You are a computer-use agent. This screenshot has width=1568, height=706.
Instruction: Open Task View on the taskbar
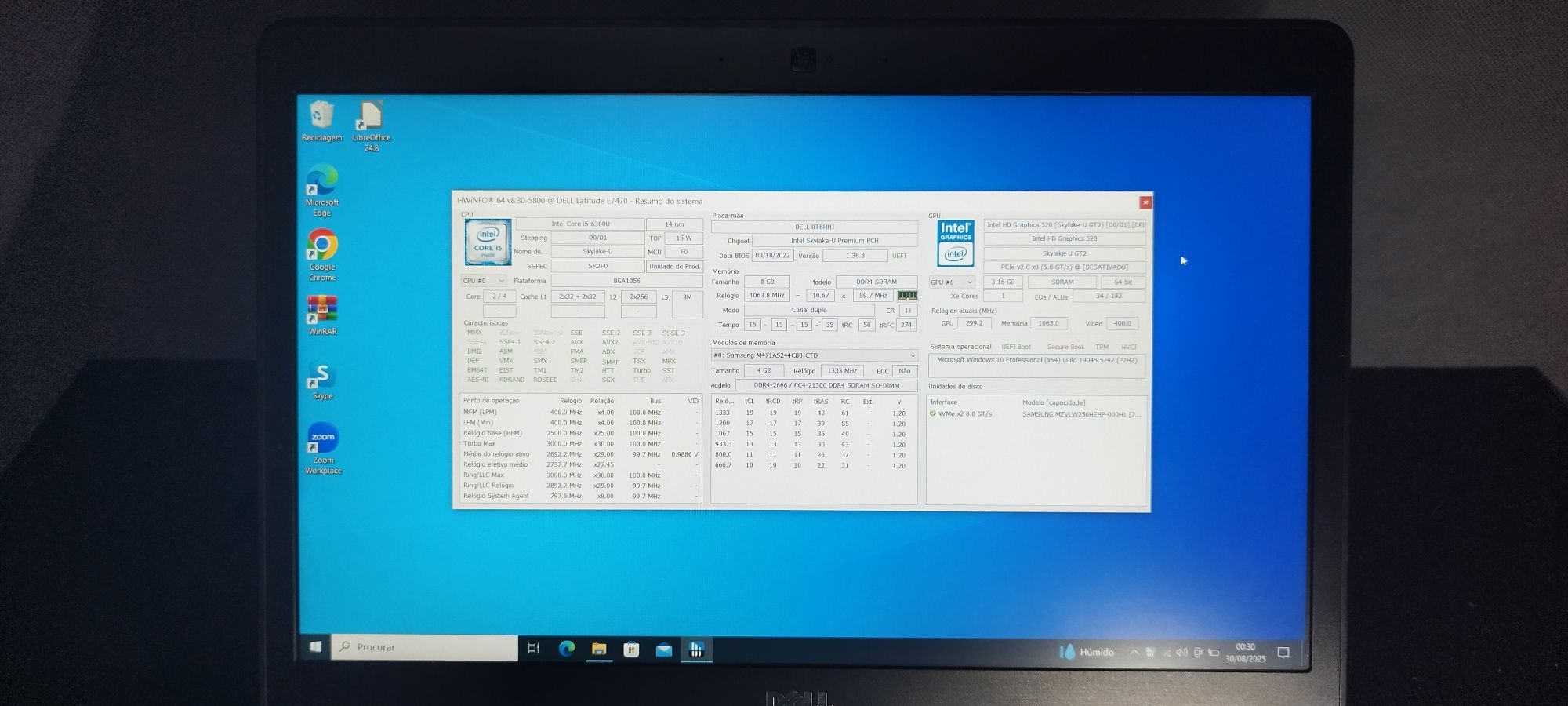coord(533,648)
